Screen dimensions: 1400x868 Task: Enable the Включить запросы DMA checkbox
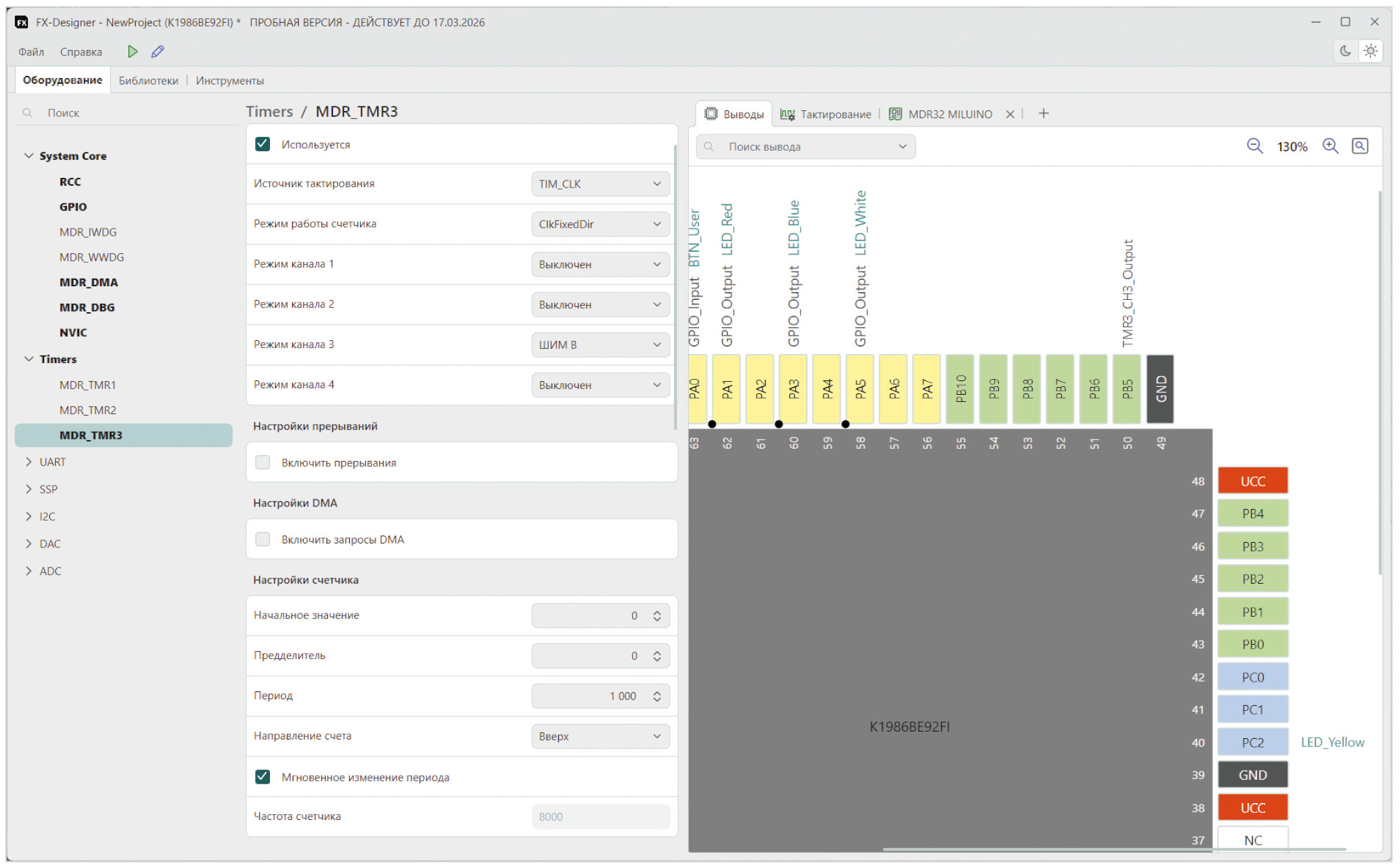(263, 539)
